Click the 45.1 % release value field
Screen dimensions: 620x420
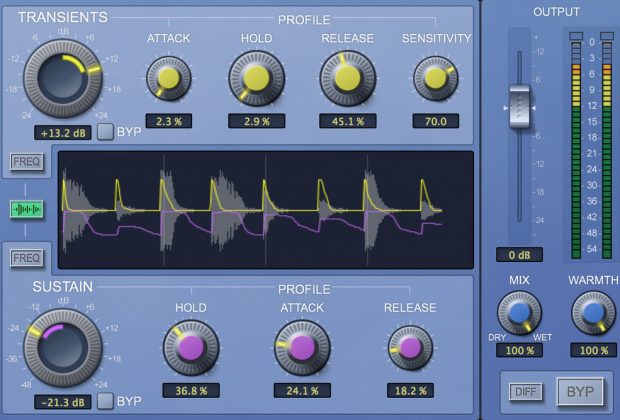pyautogui.click(x=348, y=121)
